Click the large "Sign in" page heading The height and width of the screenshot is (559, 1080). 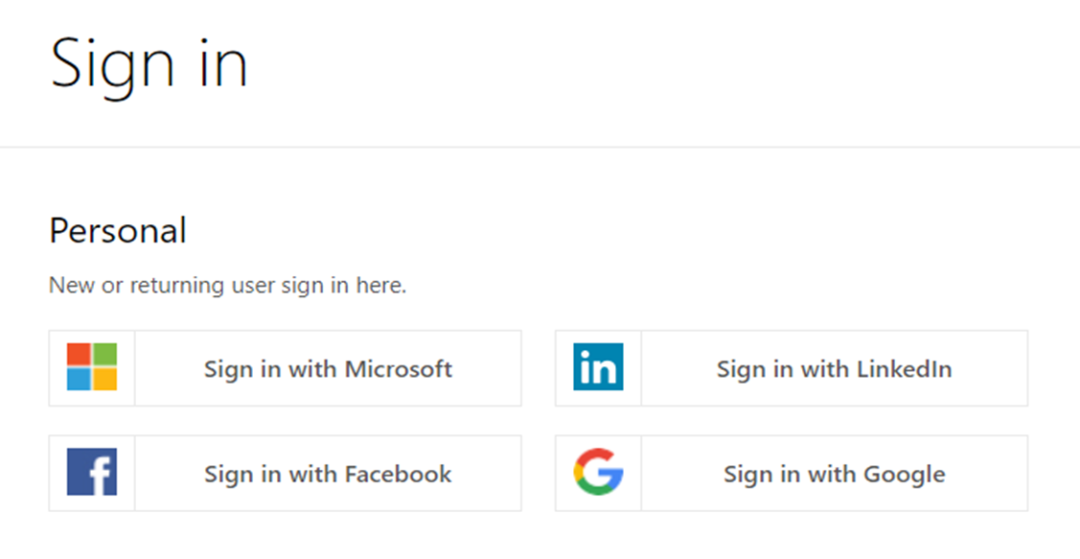click(x=149, y=63)
